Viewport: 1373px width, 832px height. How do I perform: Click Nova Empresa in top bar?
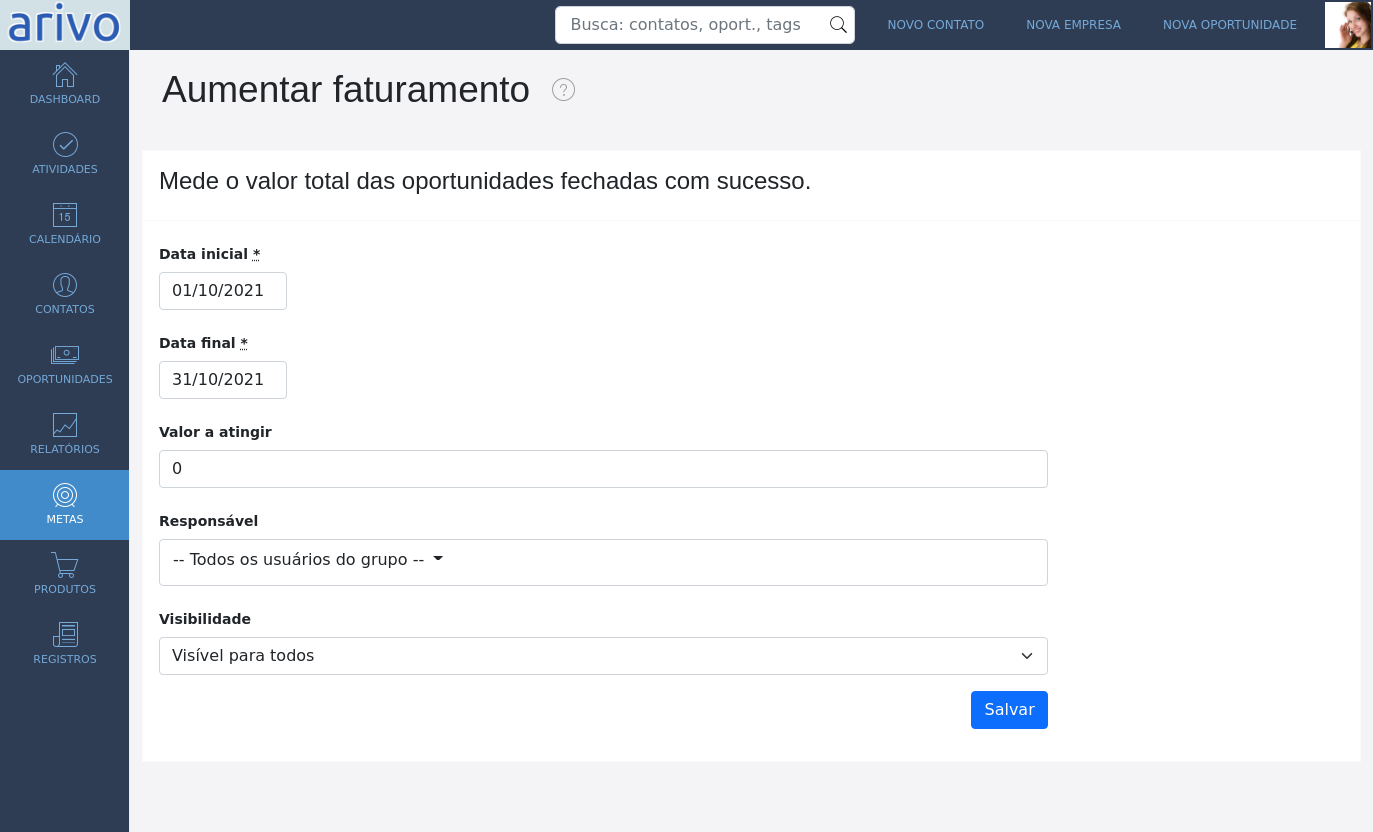(1073, 25)
